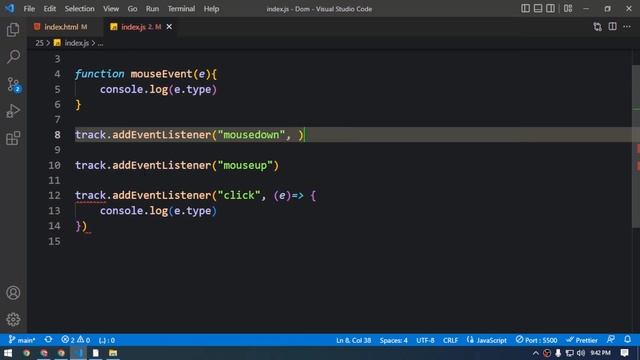The width and height of the screenshot is (640, 360).
Task: Click the microphone icon in system tray
Action: [558, 353]
